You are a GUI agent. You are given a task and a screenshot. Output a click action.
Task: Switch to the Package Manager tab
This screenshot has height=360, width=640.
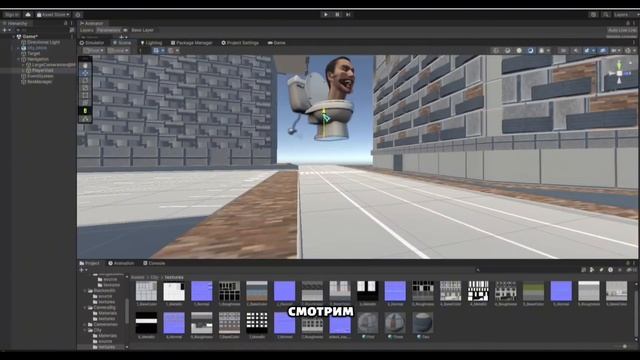(x=191, y=42)
